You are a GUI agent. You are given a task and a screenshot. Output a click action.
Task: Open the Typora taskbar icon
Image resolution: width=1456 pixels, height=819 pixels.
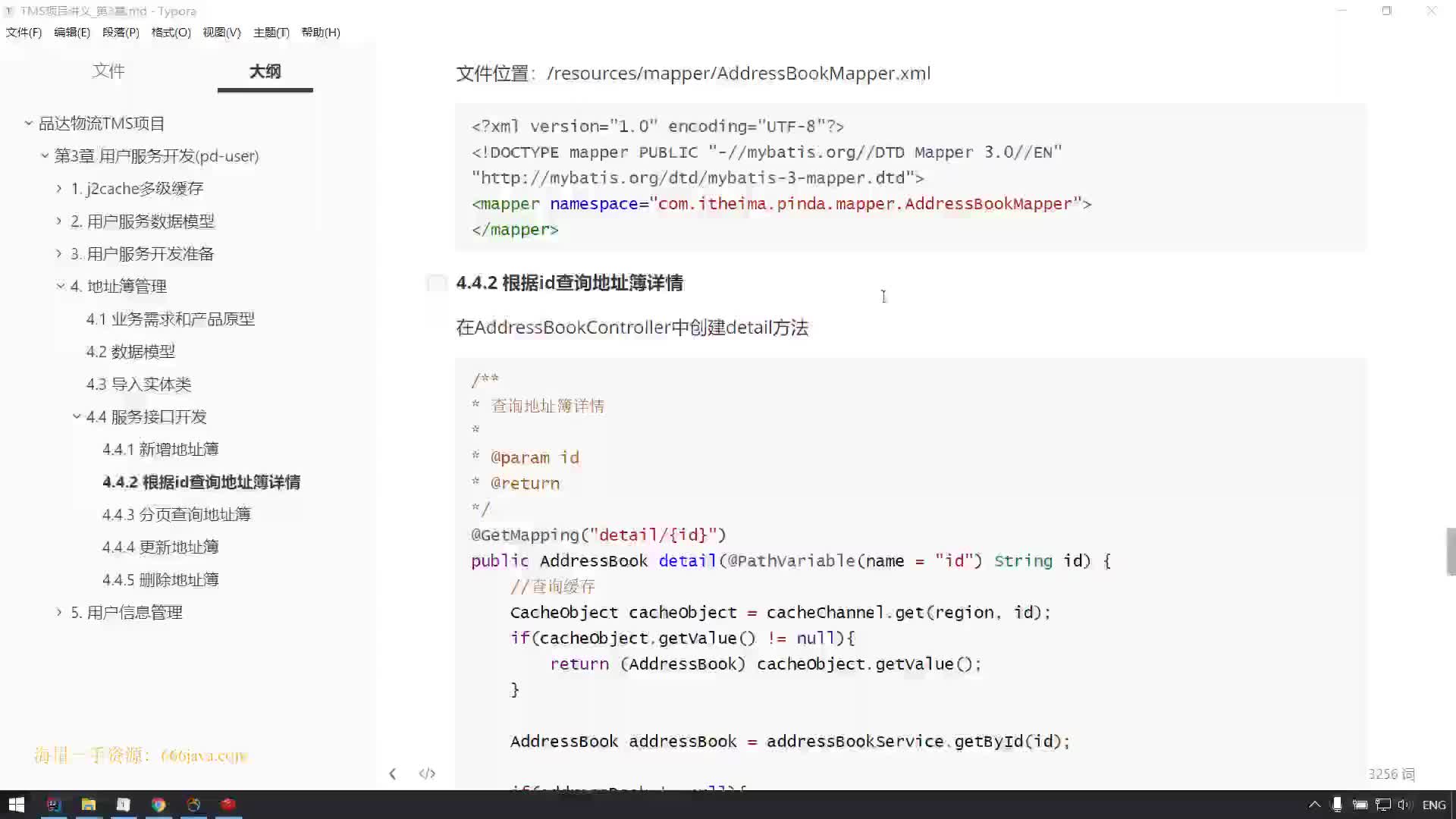[x=124, y=805]
